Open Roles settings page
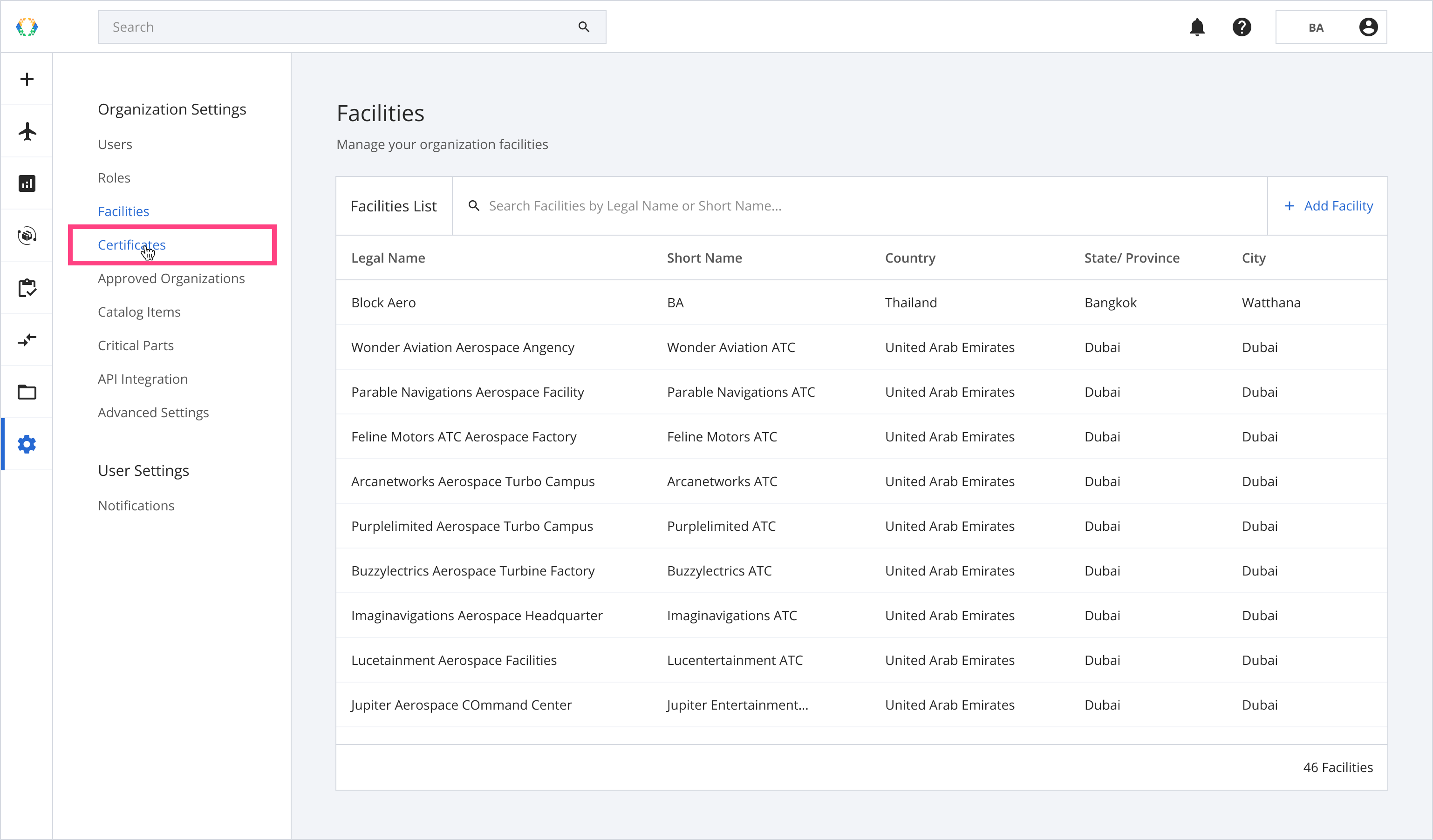 click(114, 178)
